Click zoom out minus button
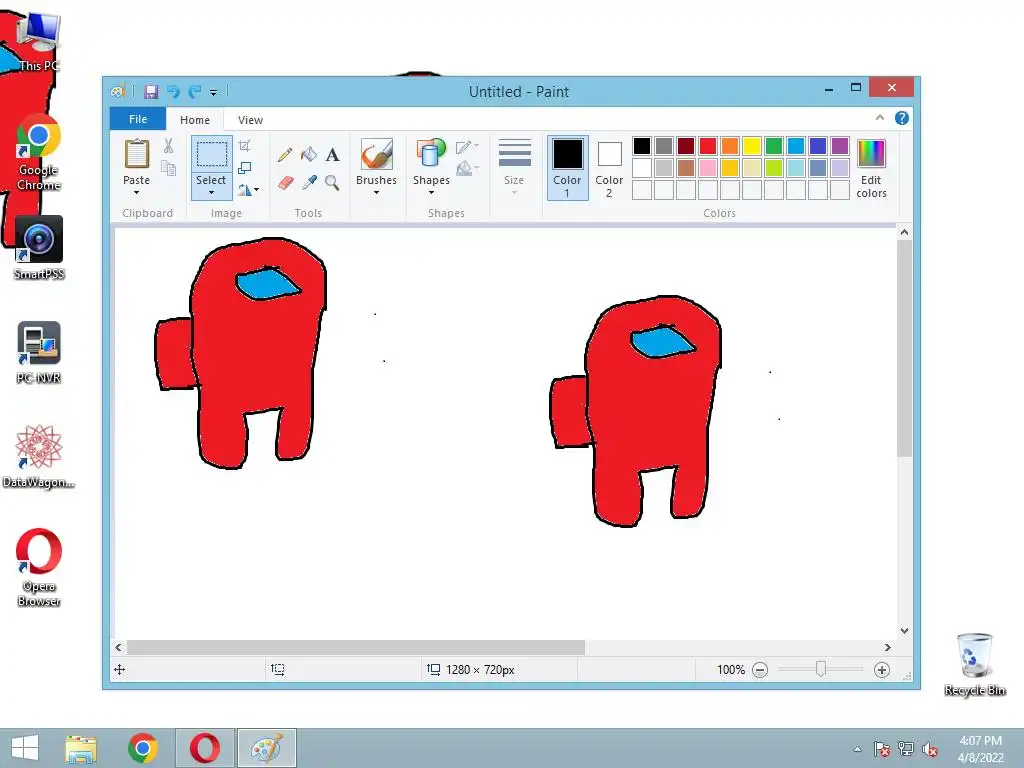Viewport: 1024px width, 768px height. (x=760, y=669)
